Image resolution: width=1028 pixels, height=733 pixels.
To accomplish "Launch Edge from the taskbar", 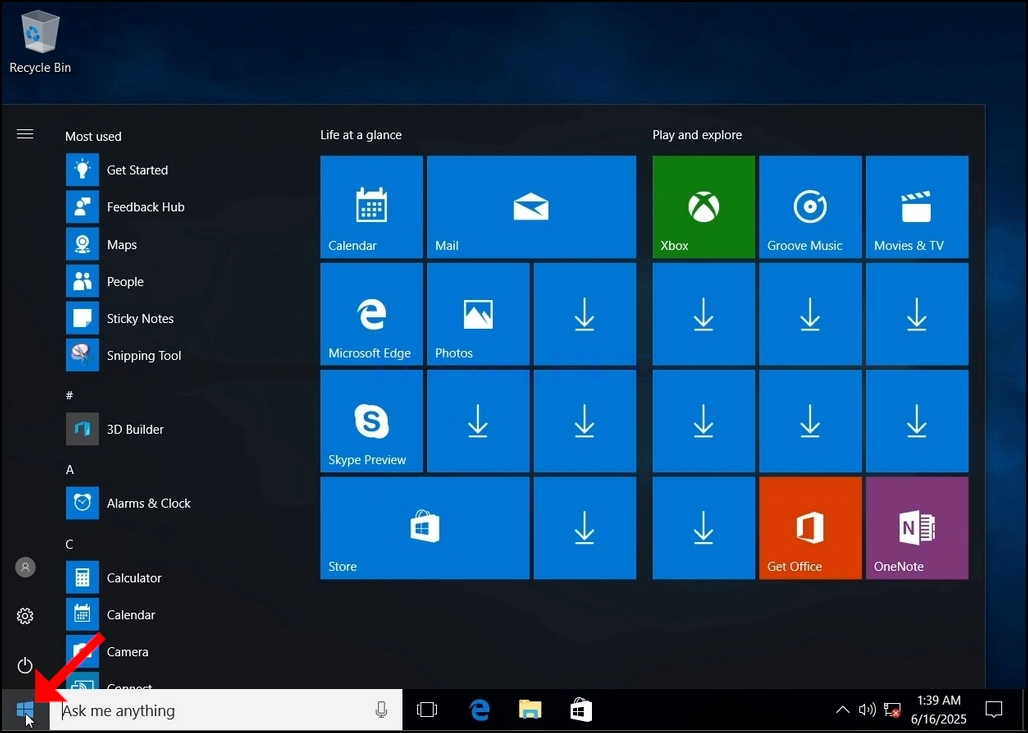I will (x=480, y=710).
